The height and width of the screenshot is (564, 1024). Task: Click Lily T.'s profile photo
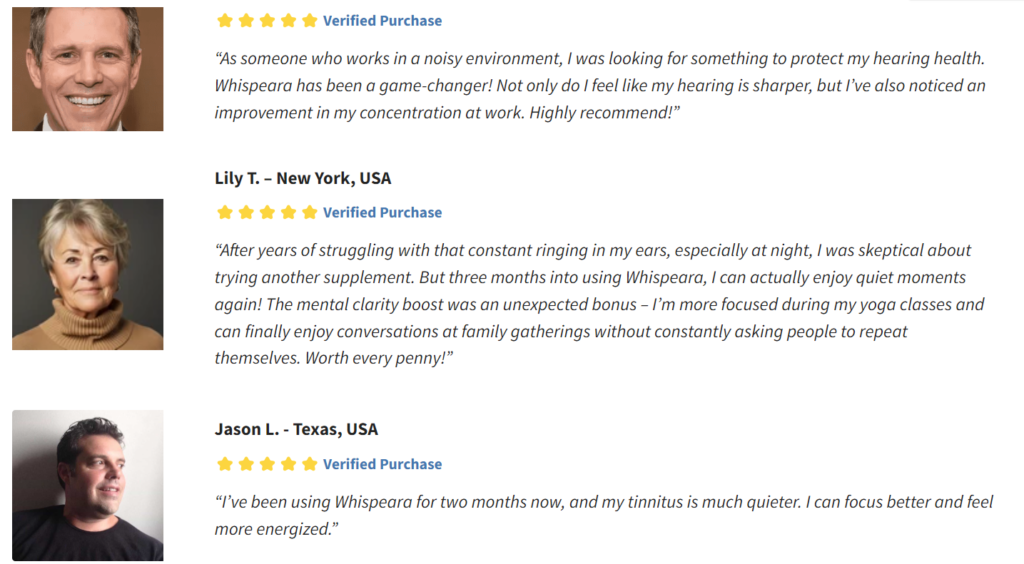click(88, 274)
